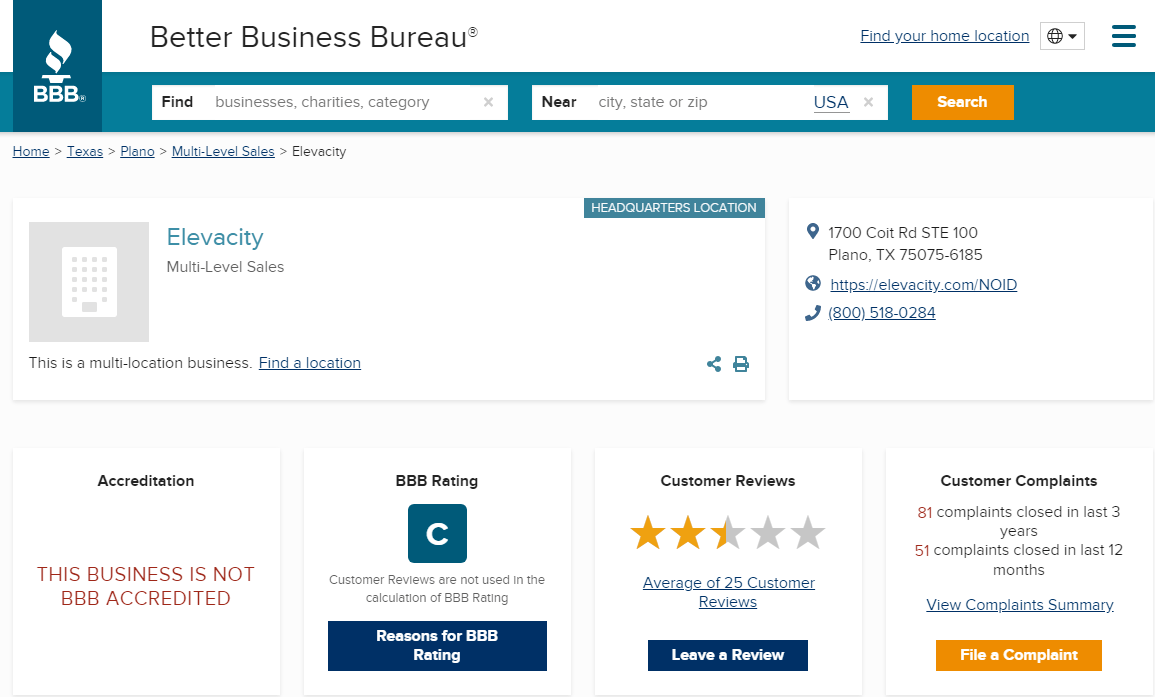This screenshot has height=697, width=1155.
Task: Open the hamburger menu icon
Action: (x=1123, y=35)
